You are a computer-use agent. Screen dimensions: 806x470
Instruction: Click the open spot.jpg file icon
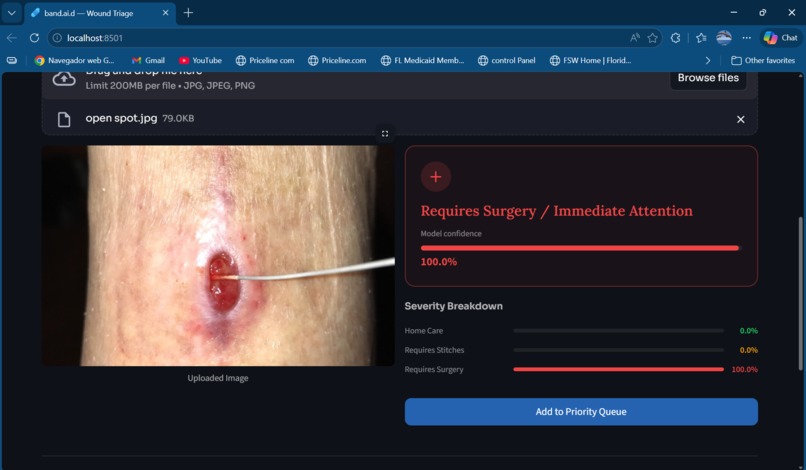click(64, 119)
